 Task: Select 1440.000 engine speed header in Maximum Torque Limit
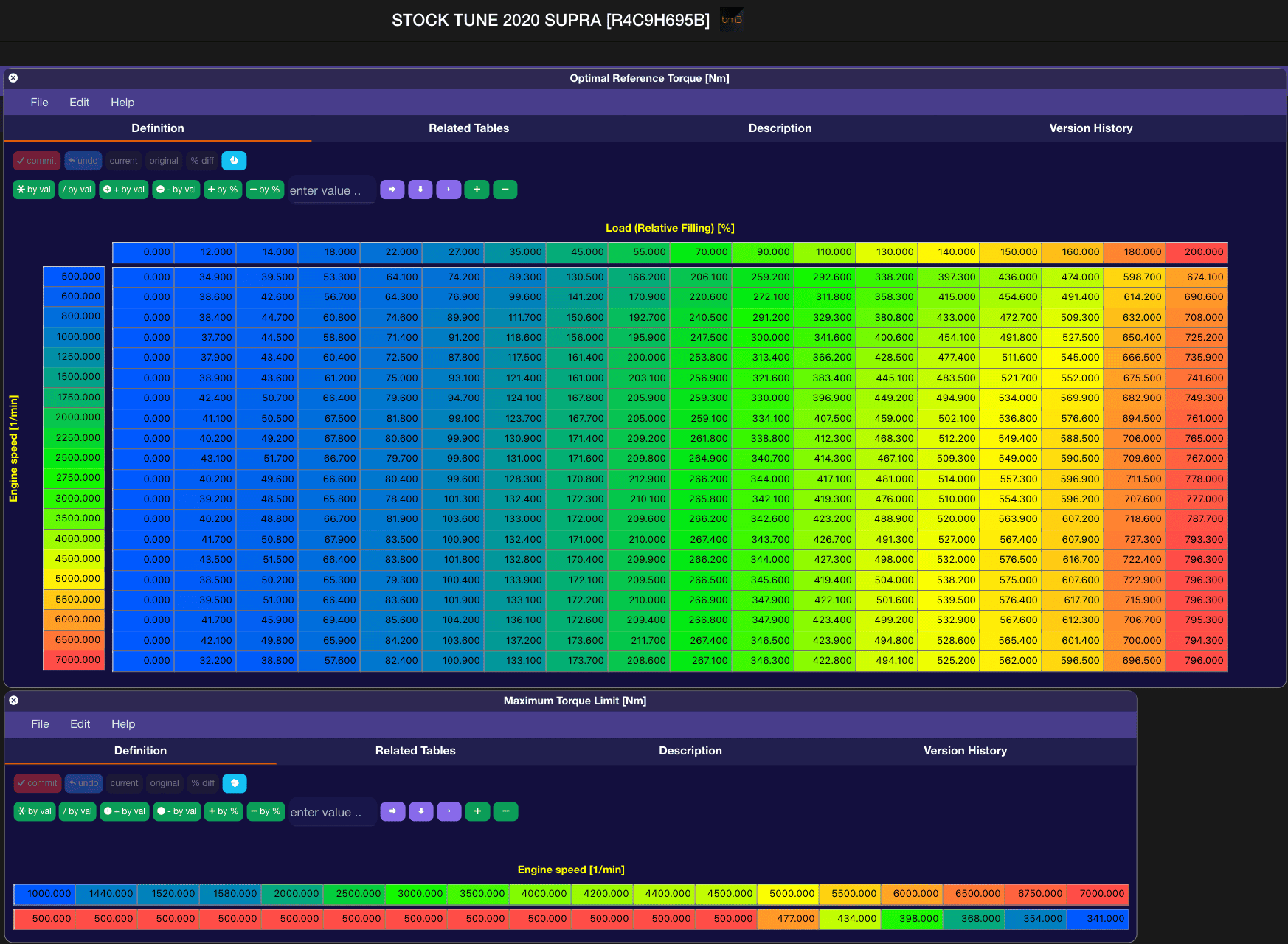point(106,894)
